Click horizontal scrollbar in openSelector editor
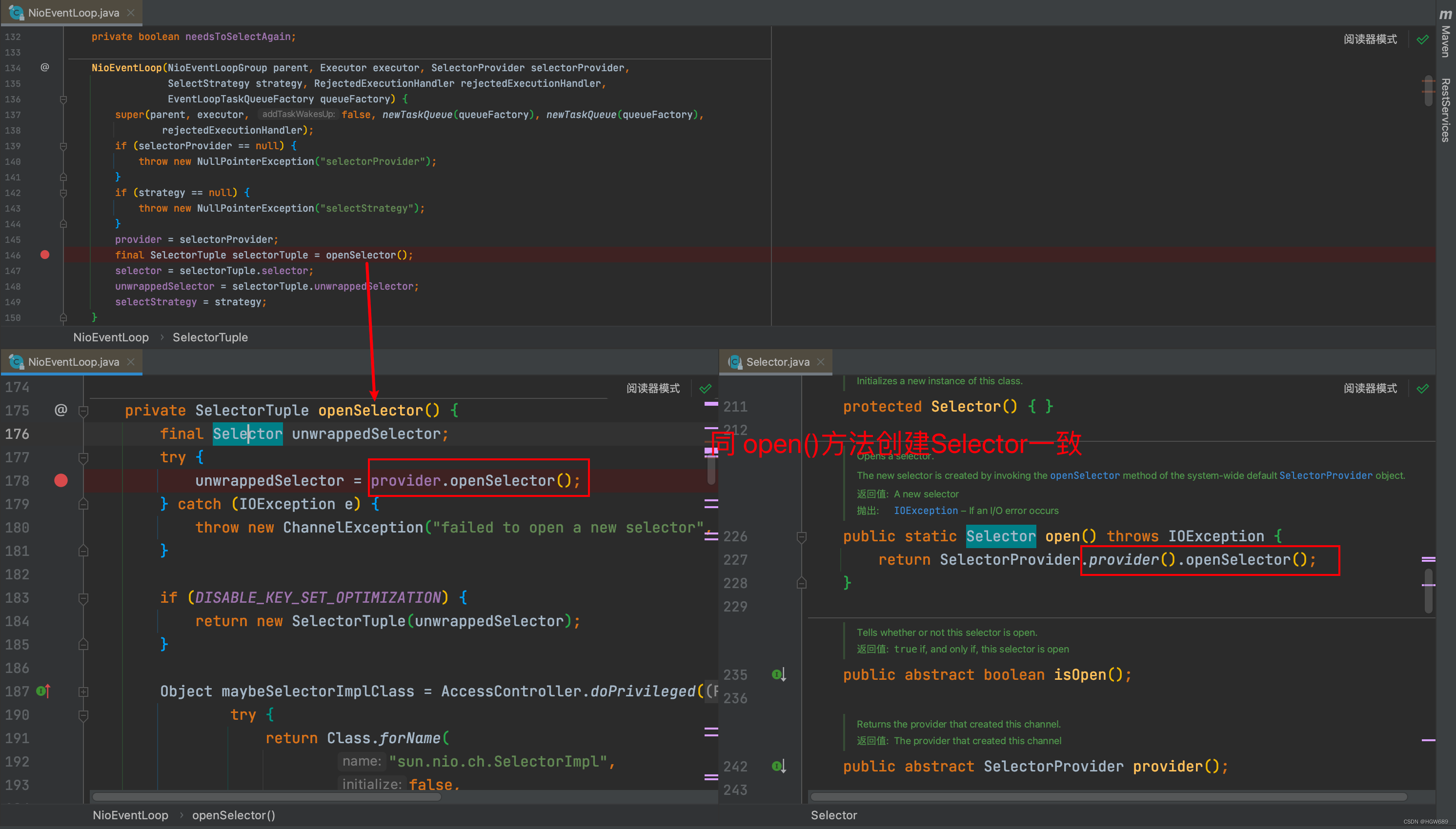1456x829 pixels. [266, 796]
